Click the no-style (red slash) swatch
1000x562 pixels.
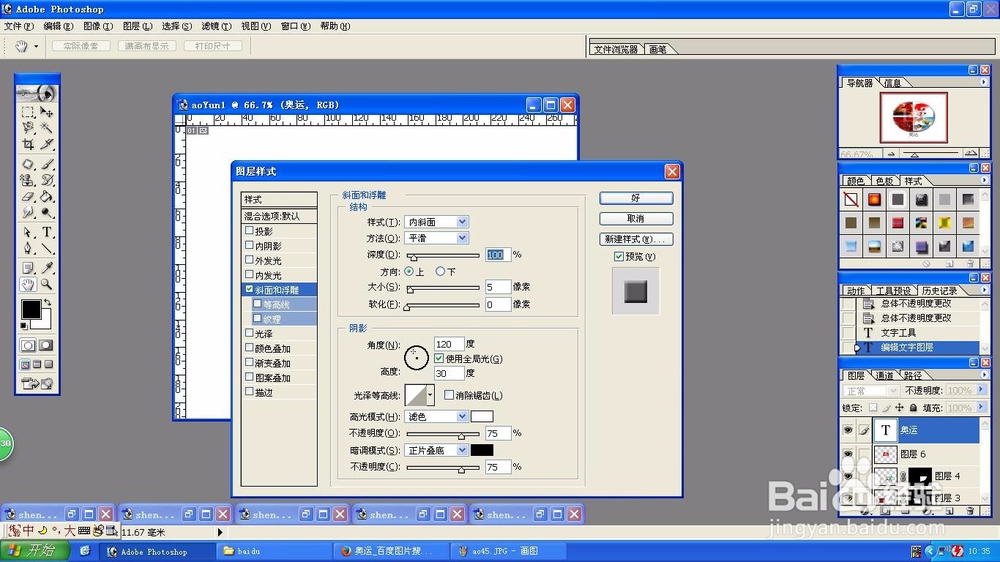coord(851,200)
